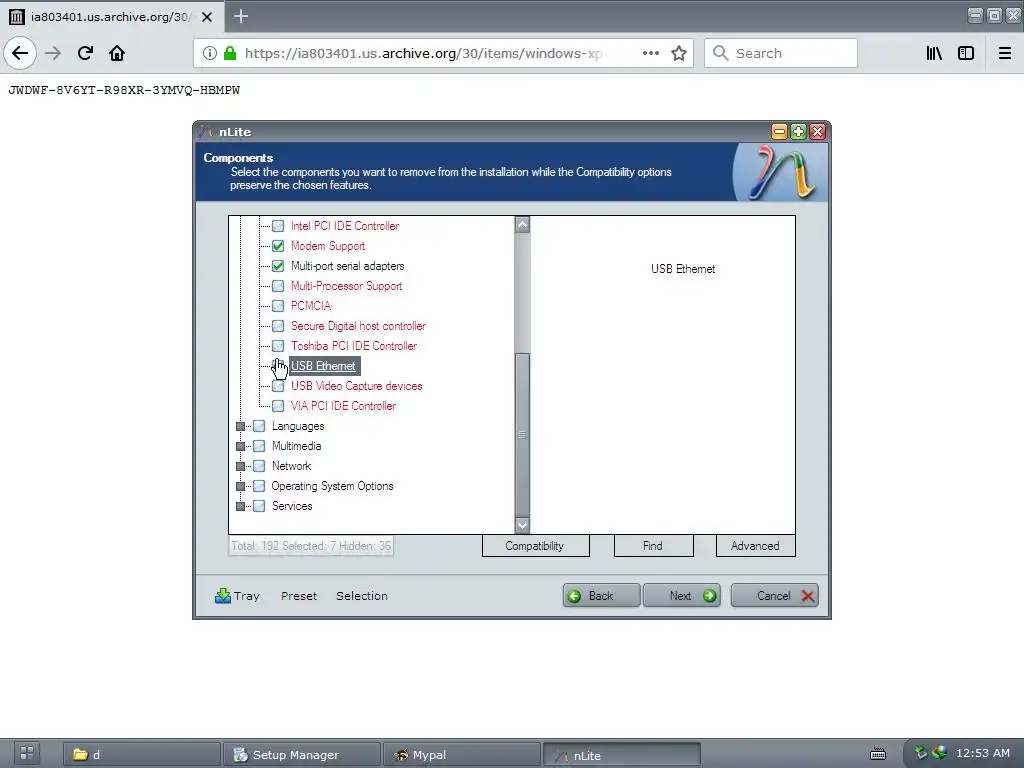Check Secure Digital host controller

coord(278,326)
